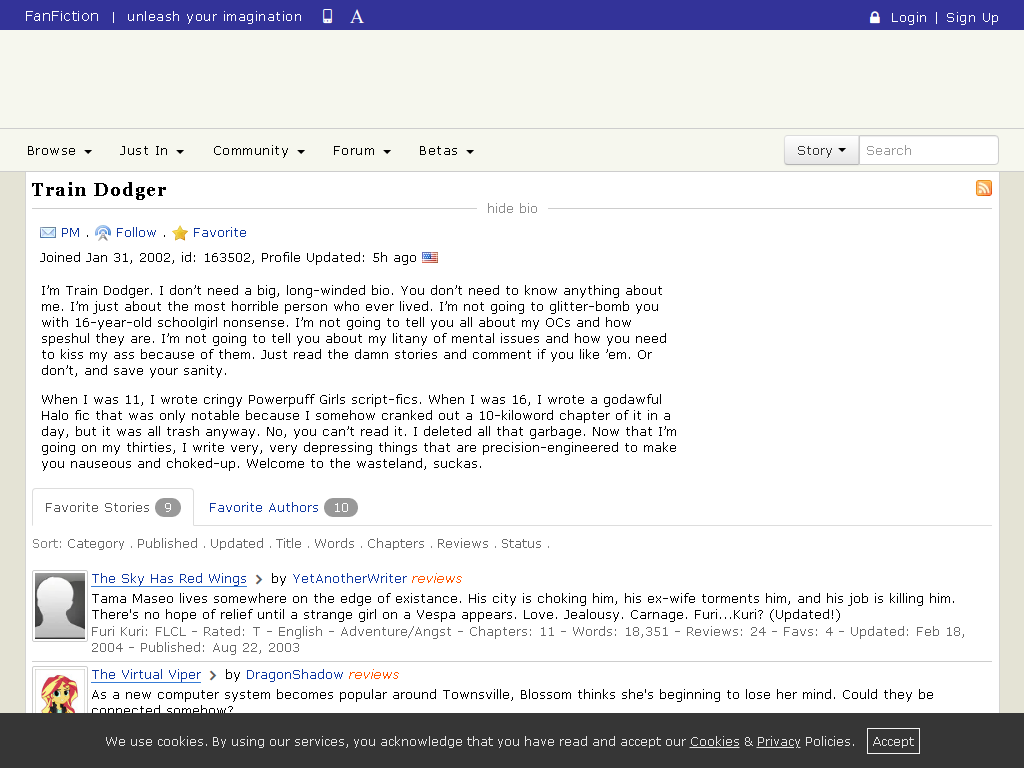Open reviews for The Virtual Viper
The image size is (1024, 768).
point(374,675)
